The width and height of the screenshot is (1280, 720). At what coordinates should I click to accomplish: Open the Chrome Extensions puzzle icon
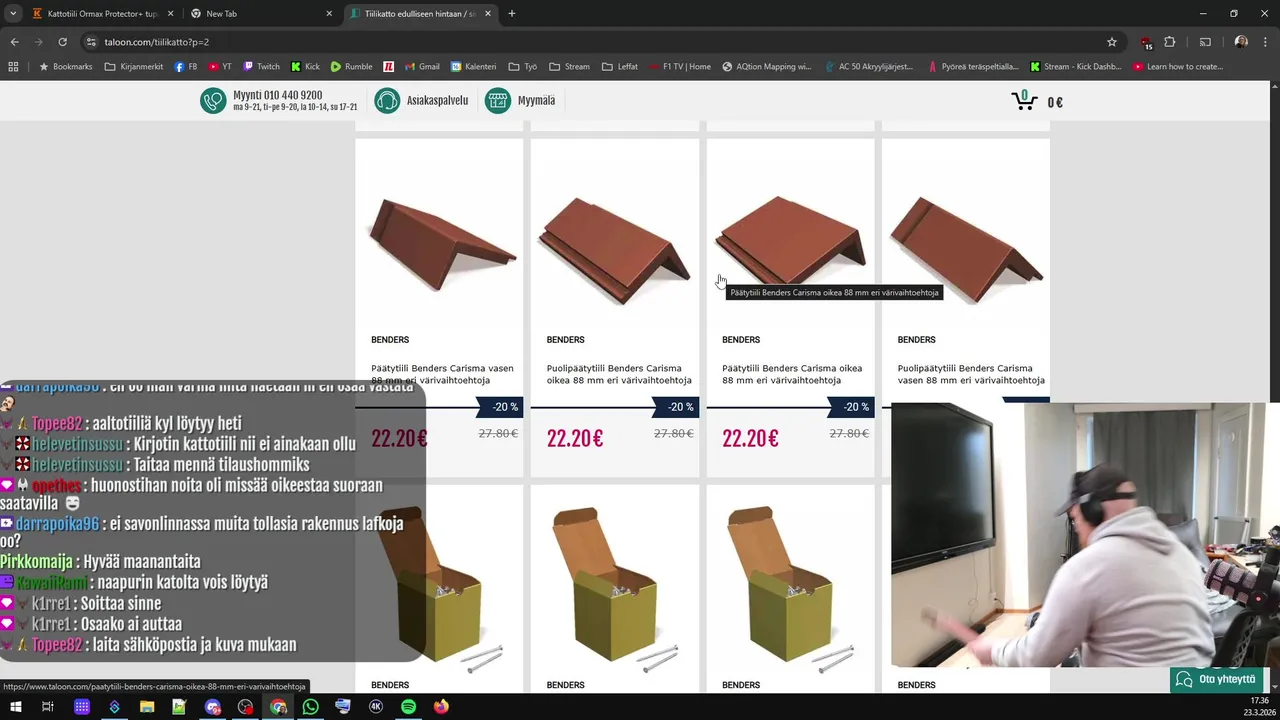(1169, 42)
